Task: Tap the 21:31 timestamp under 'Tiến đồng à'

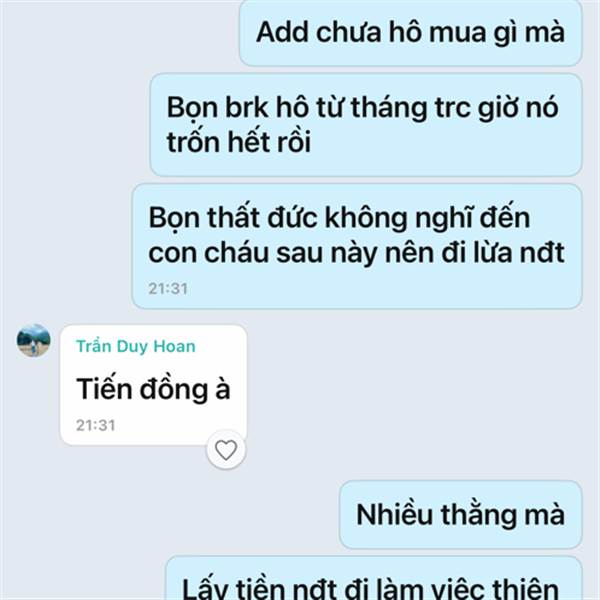Action: [96, 426]
